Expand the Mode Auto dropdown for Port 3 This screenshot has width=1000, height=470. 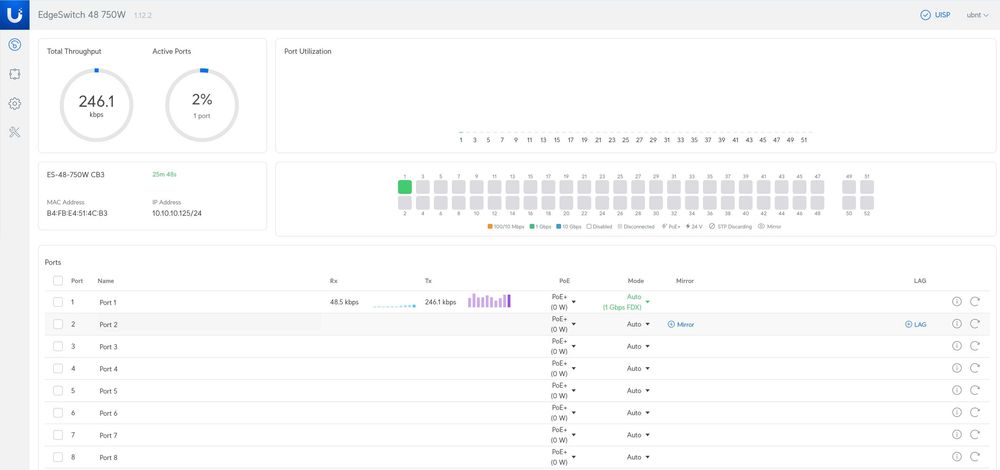[x=638, y=346]
